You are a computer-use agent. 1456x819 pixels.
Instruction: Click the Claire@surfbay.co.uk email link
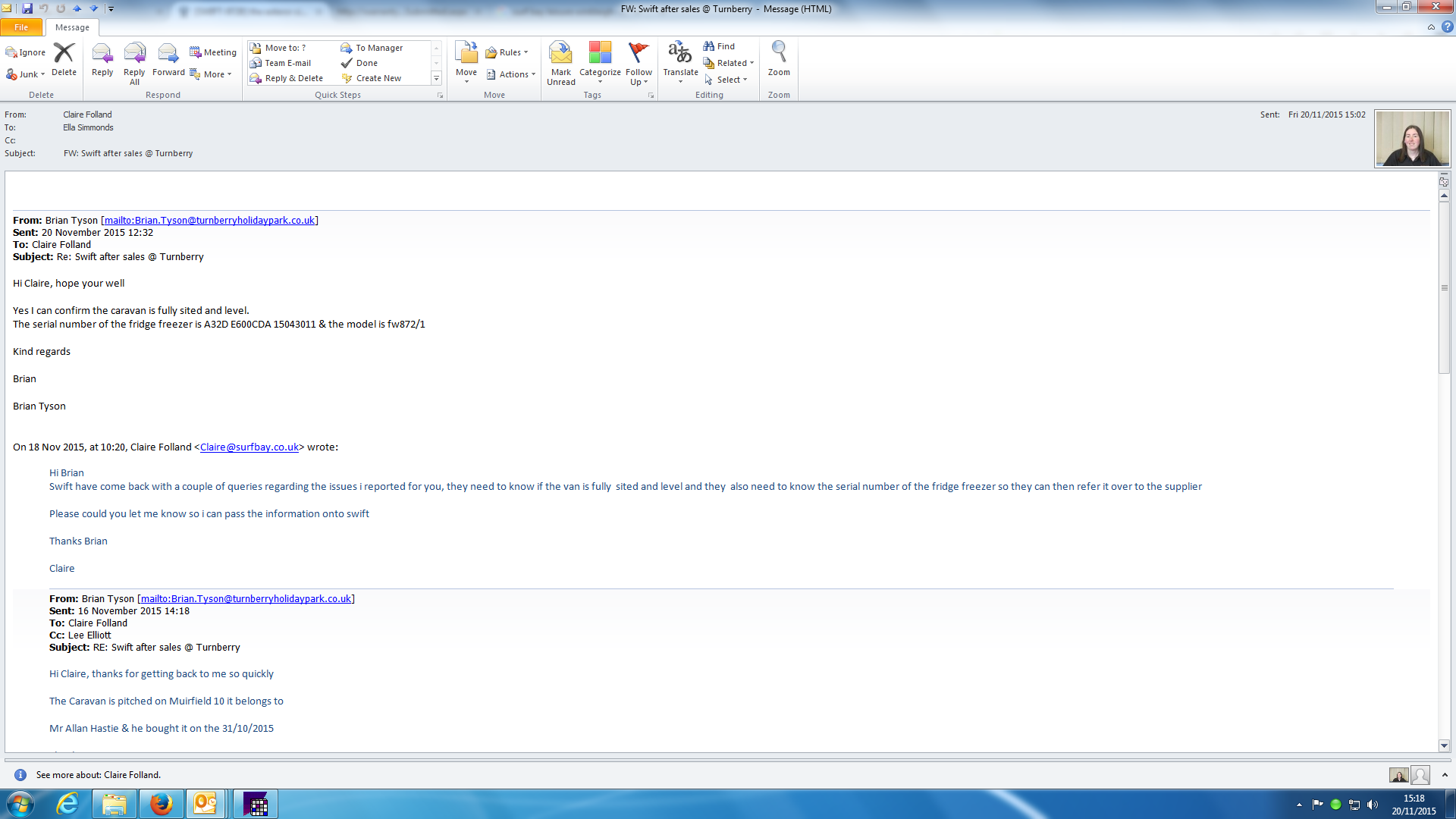tap(249, 447)
